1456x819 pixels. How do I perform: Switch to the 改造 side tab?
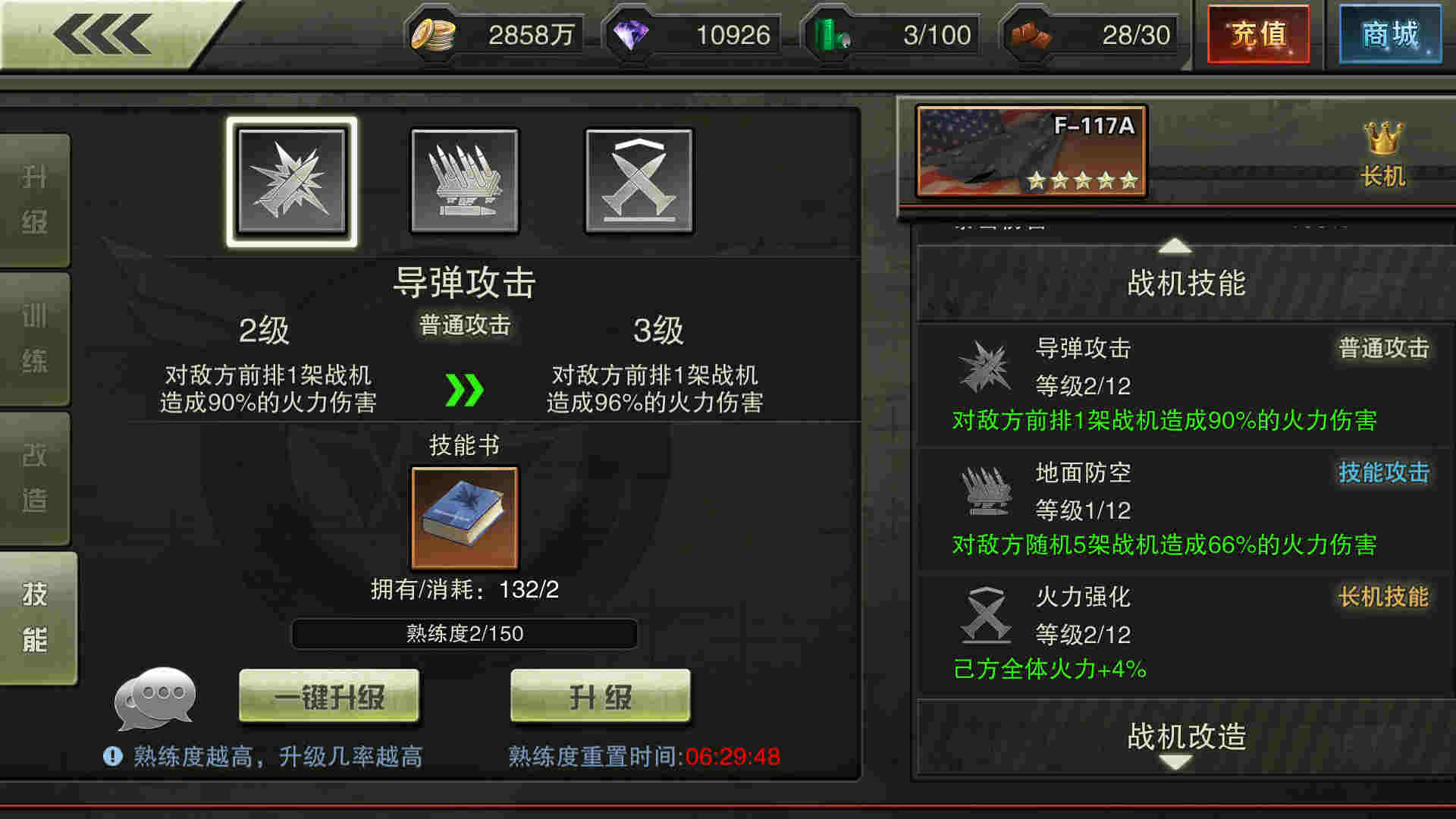35,479
